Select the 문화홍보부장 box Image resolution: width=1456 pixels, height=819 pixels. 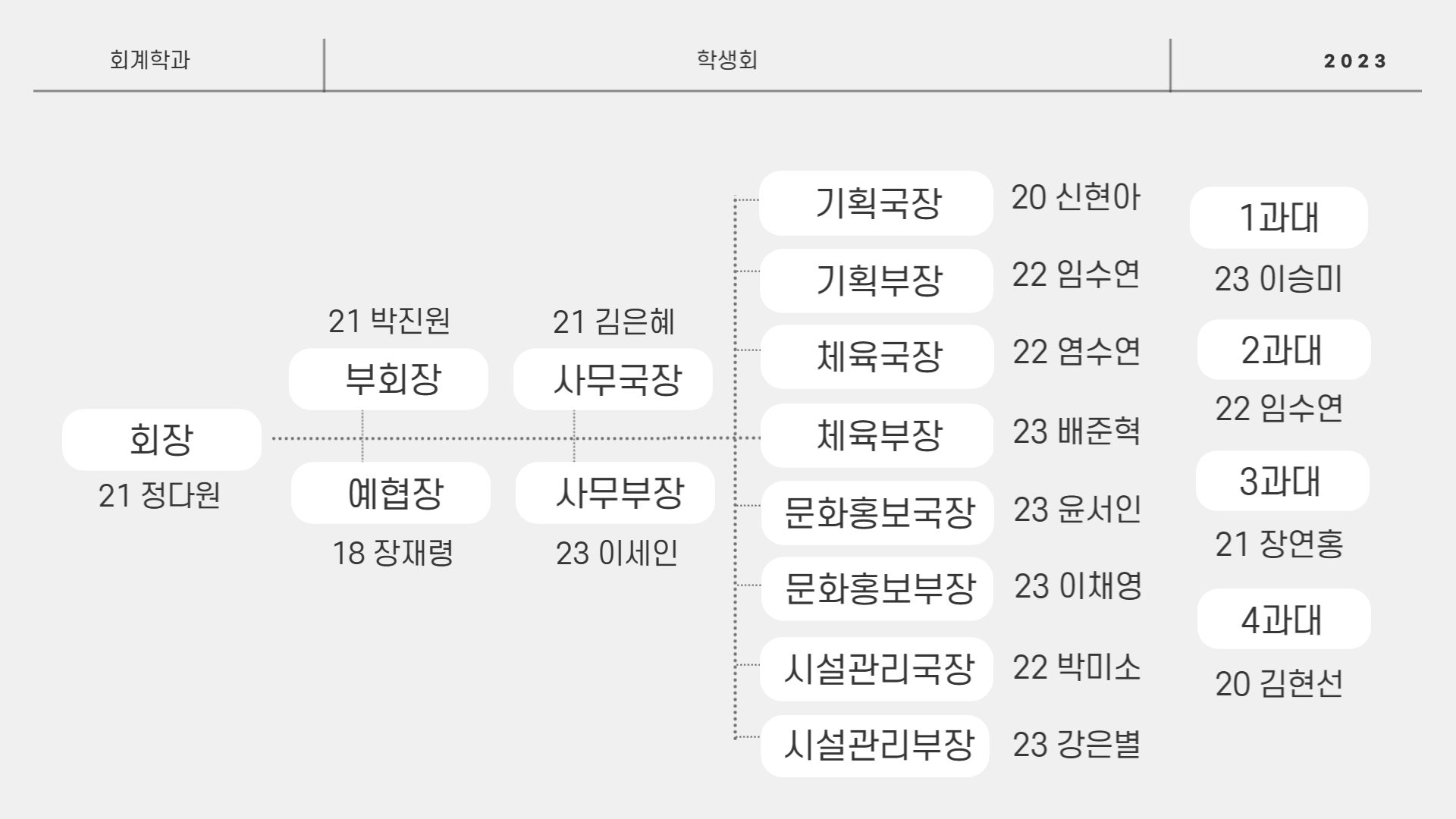click(877, 589)
